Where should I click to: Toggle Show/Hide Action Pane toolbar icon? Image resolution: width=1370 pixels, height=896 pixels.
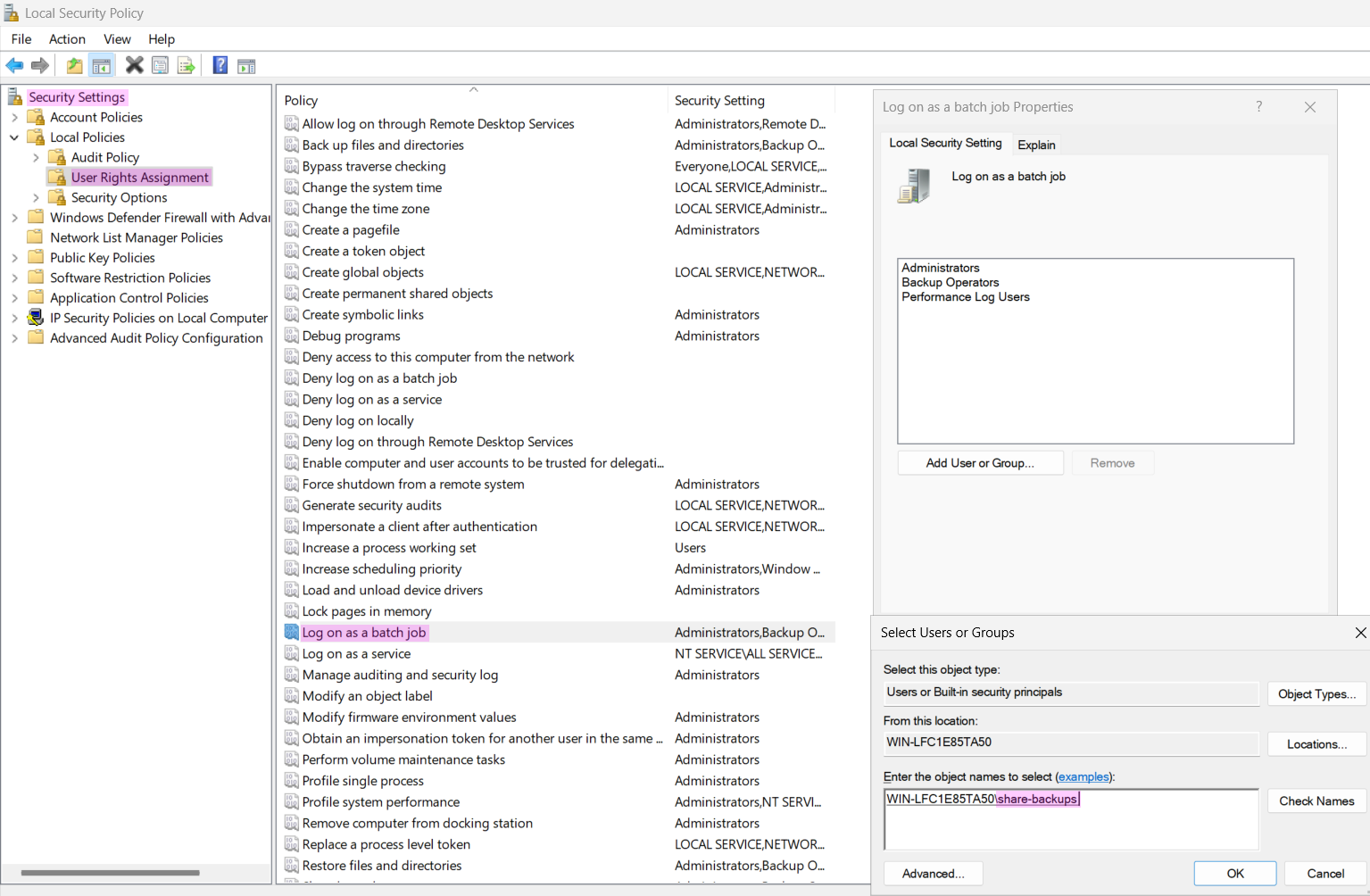click(x=246, y=65)
